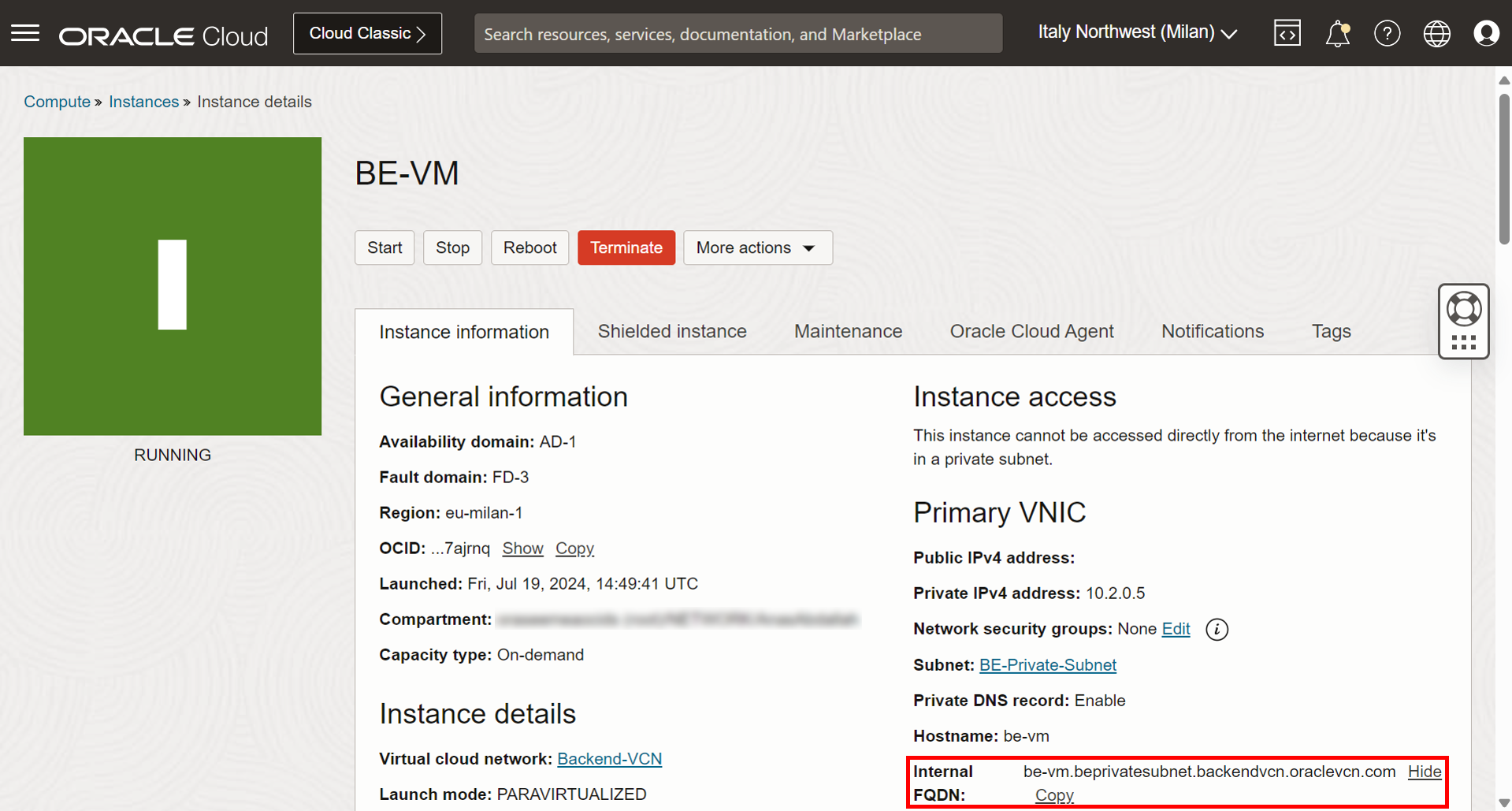Switch to the Shielded instance tab
This screenshot has height=811, width=1512.
coord(672,331)
